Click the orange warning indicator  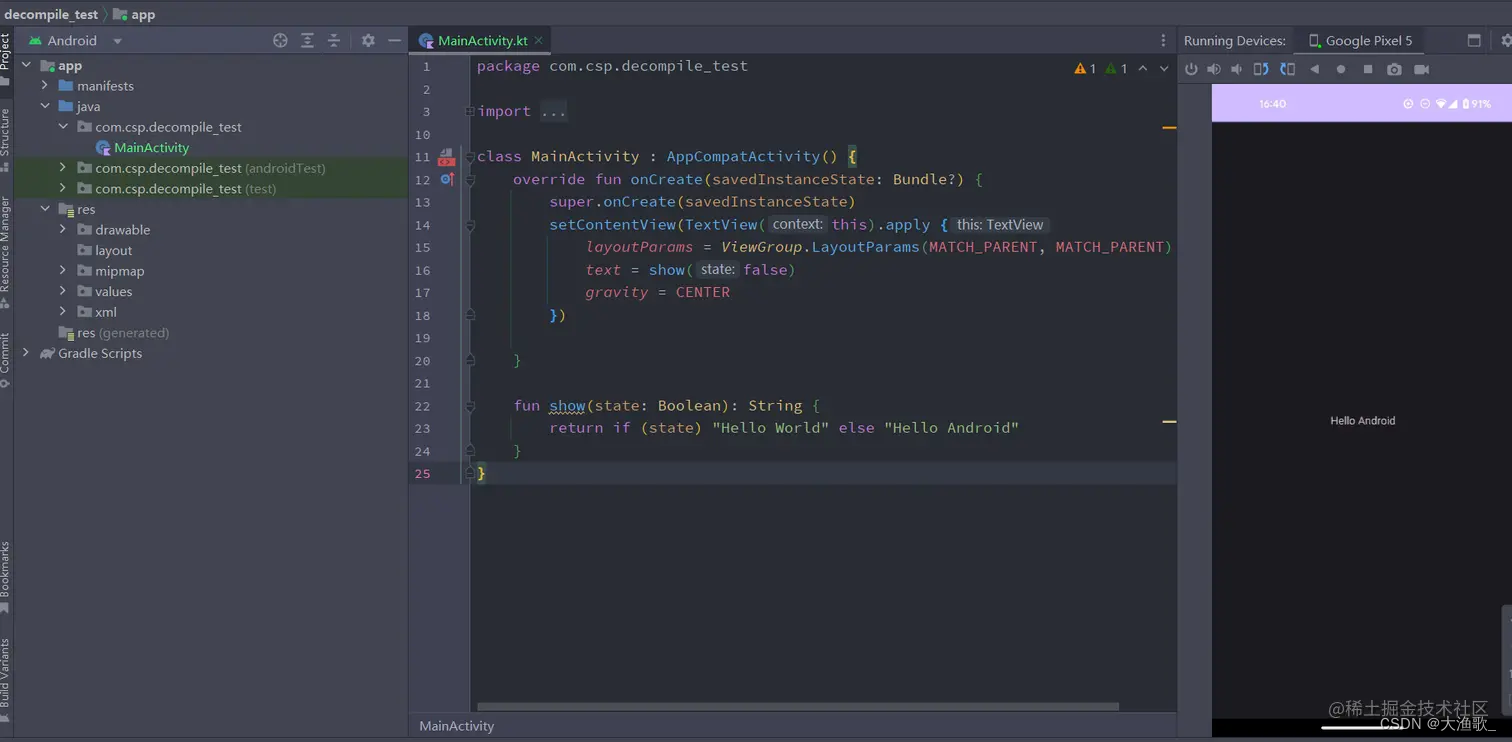tap(1085, 69)
